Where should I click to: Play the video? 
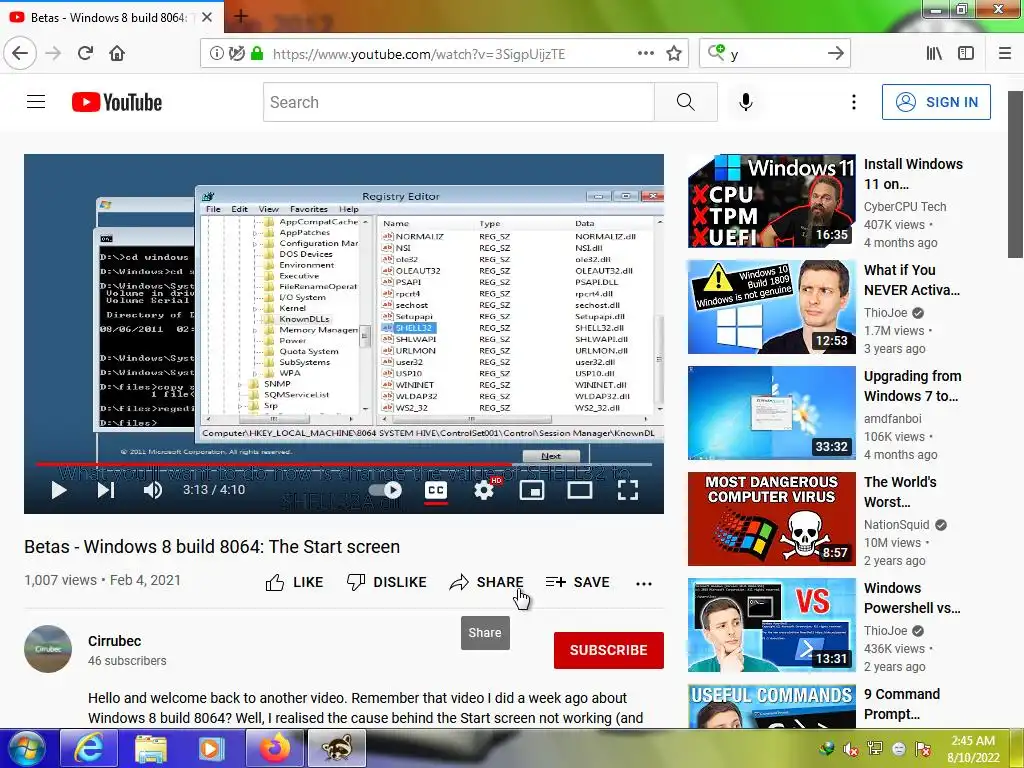[x=59, y=490]
